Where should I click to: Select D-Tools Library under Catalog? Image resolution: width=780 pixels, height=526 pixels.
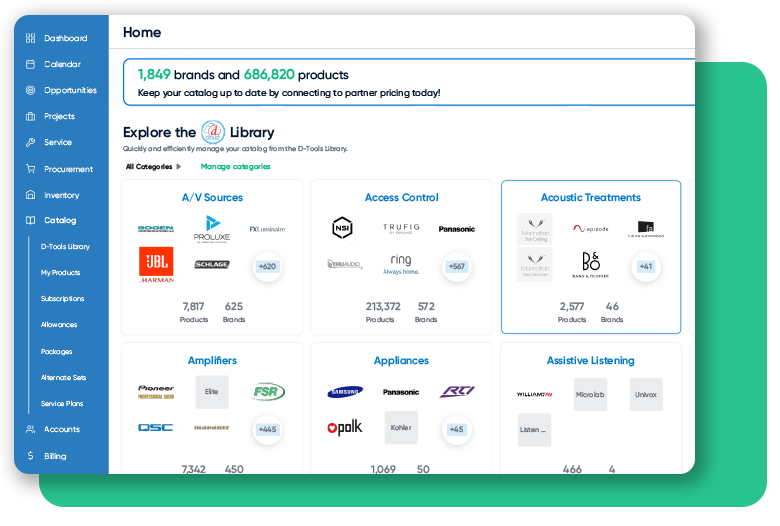[x=65, y=246]
